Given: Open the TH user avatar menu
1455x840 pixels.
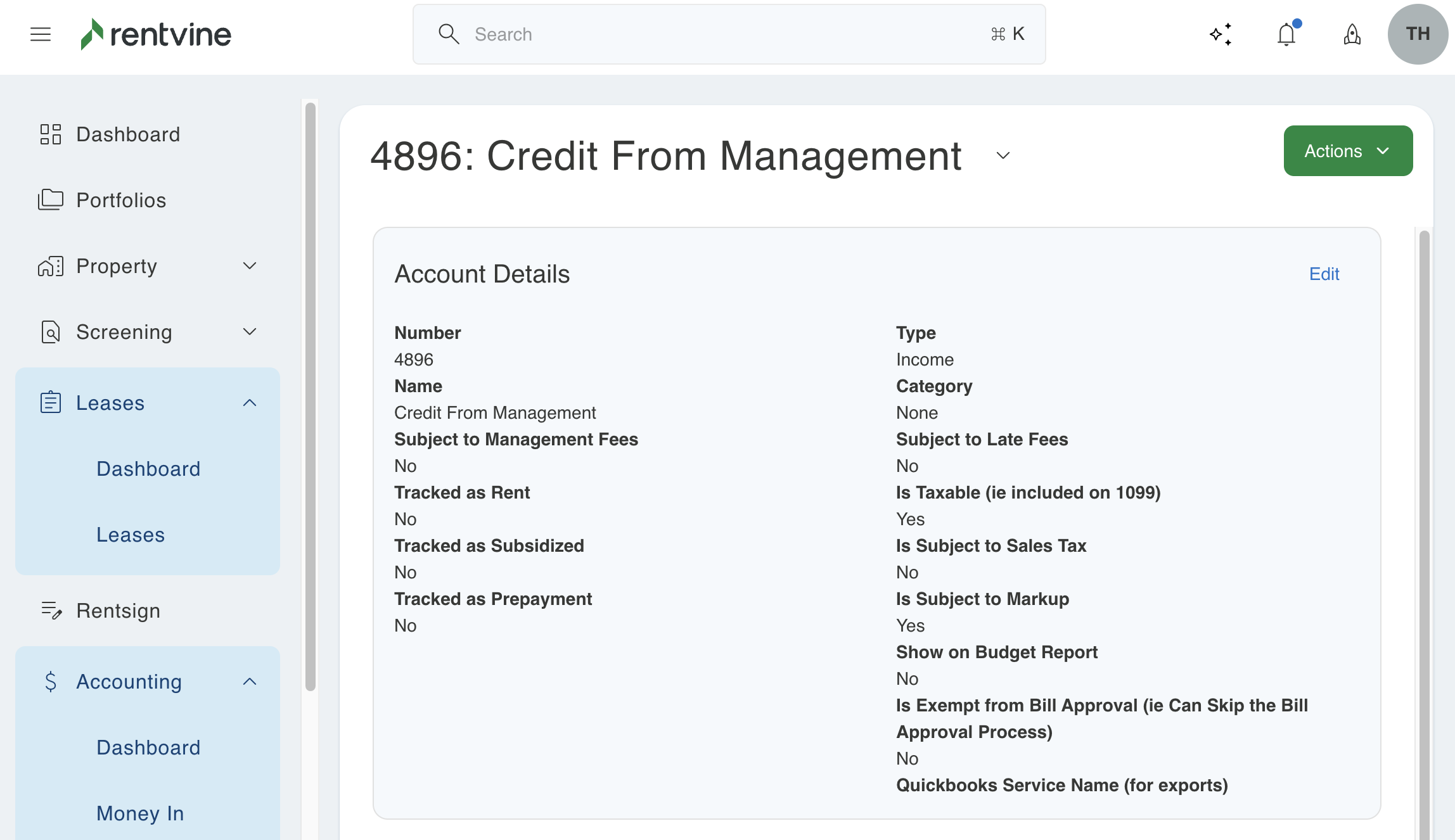Looking at the screenshot, I should coord(1418,34).
